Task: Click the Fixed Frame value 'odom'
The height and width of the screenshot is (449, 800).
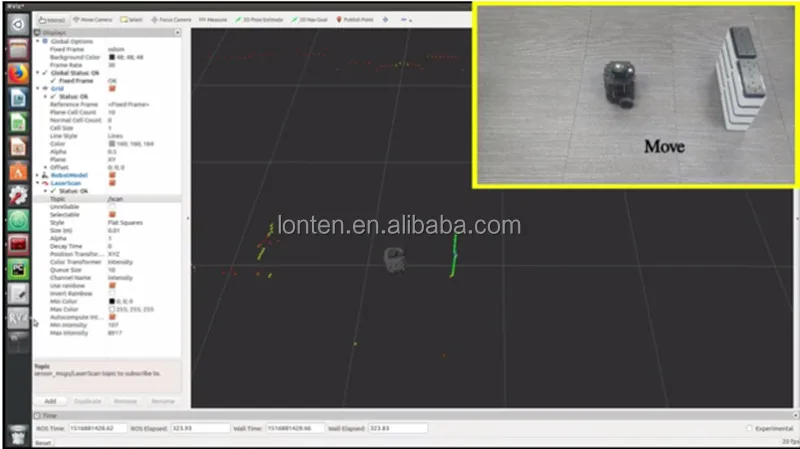Action: 116,49
